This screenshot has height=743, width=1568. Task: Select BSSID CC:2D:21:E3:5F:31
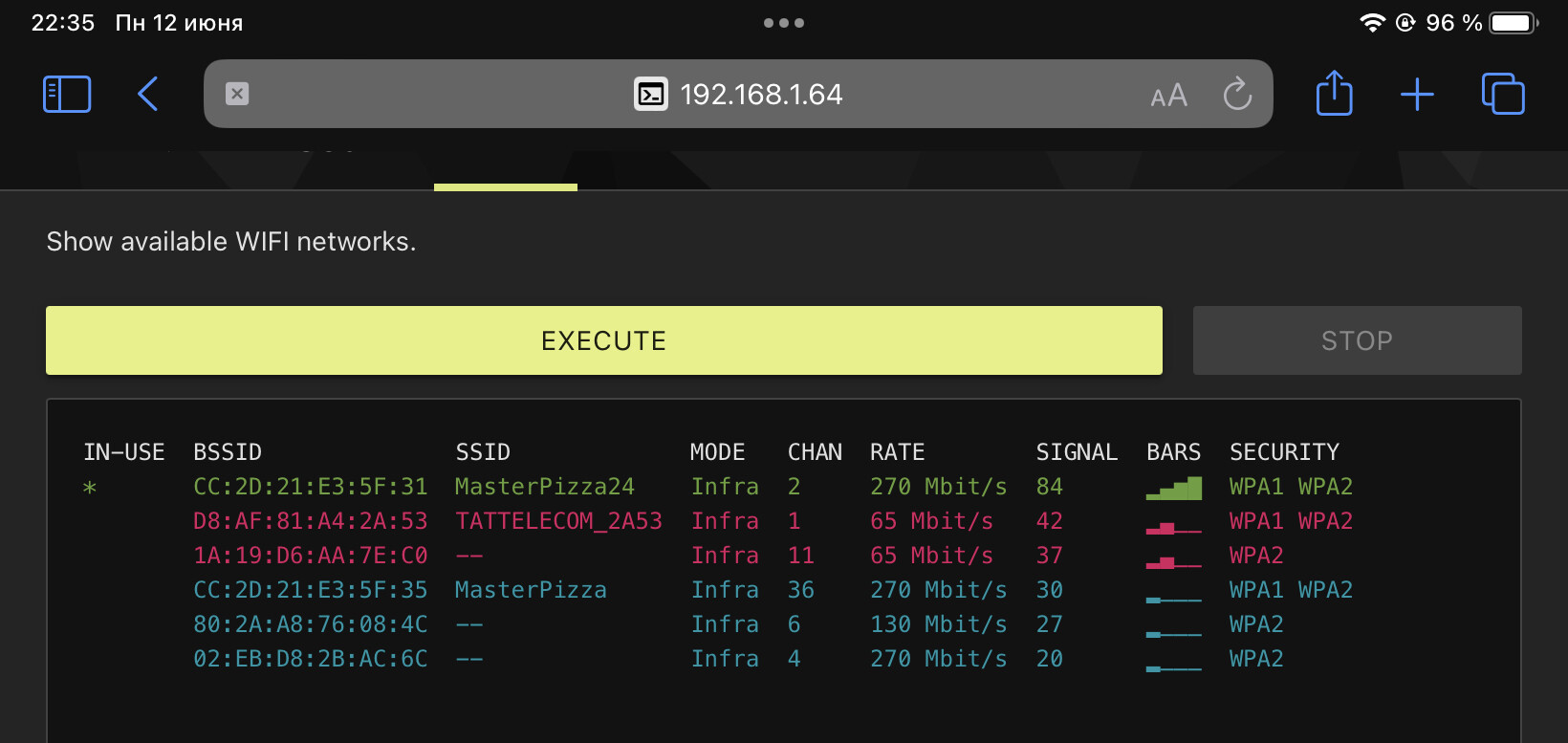(x=311, y=487)
